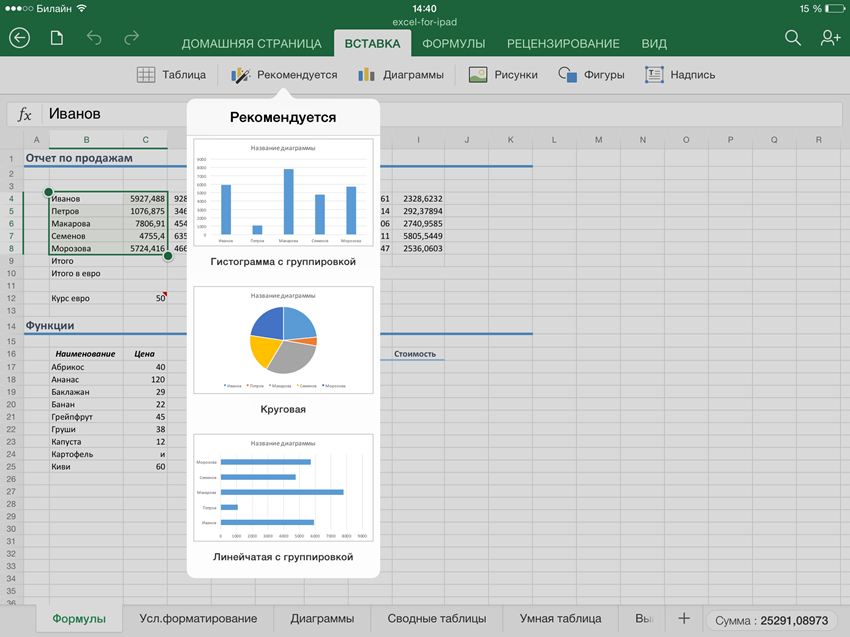Image resolution: width=850 pixels, height=637 pixels.
Task: Select column K header
Action: point(511,140)
